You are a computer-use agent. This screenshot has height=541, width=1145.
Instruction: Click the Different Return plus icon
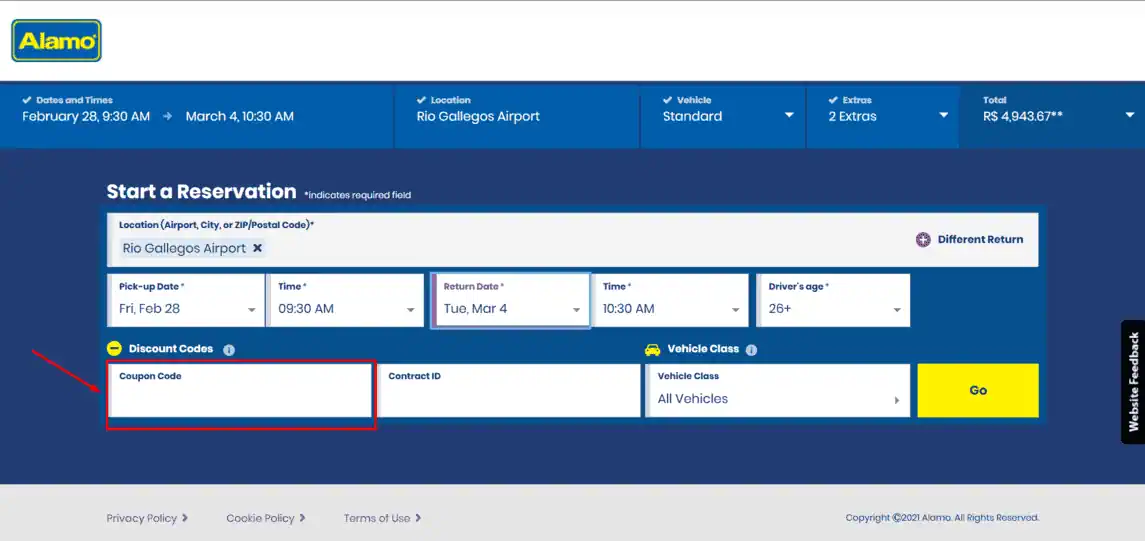[923, 239]
